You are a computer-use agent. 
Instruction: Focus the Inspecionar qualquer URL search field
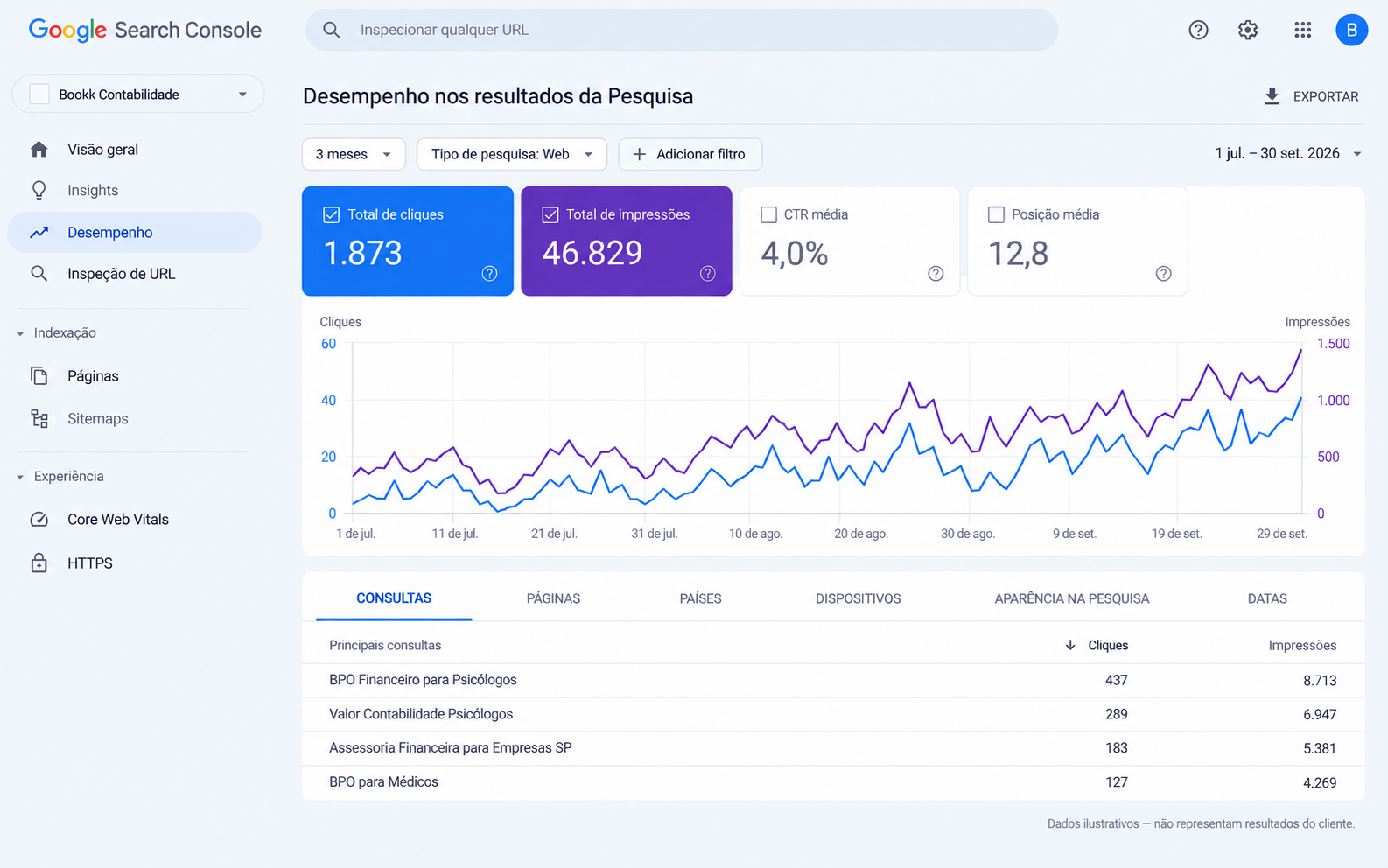point(682,30)
